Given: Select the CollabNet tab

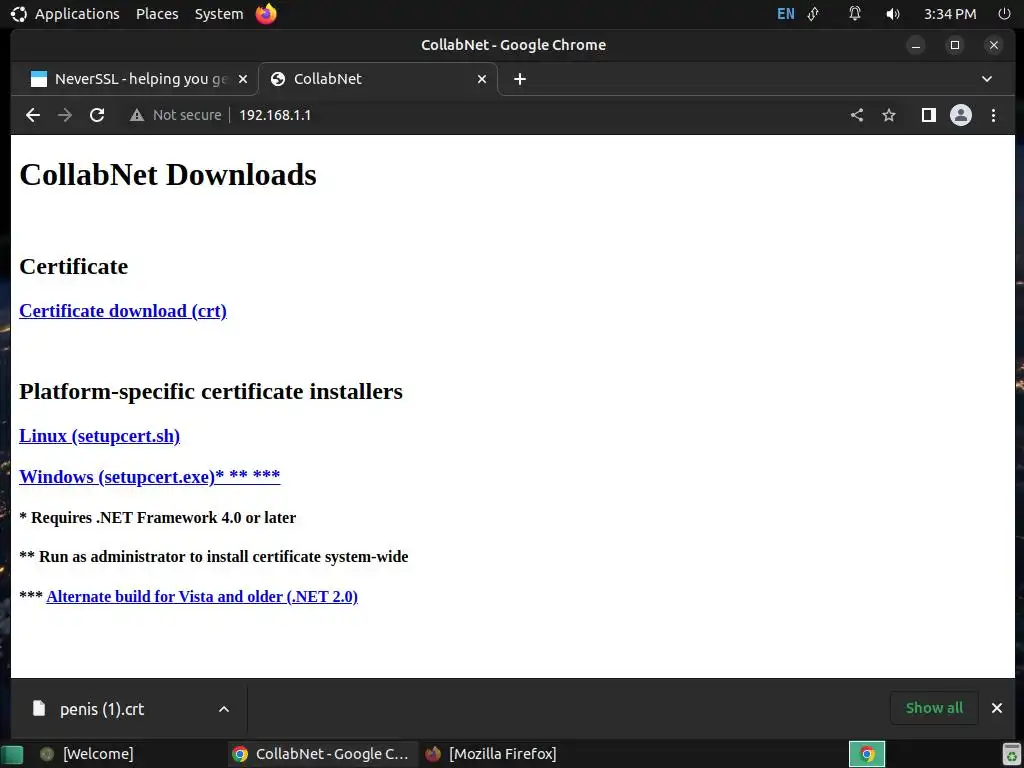Looking at the screenshot, I should pyautogui.click(x=379, y=79).
